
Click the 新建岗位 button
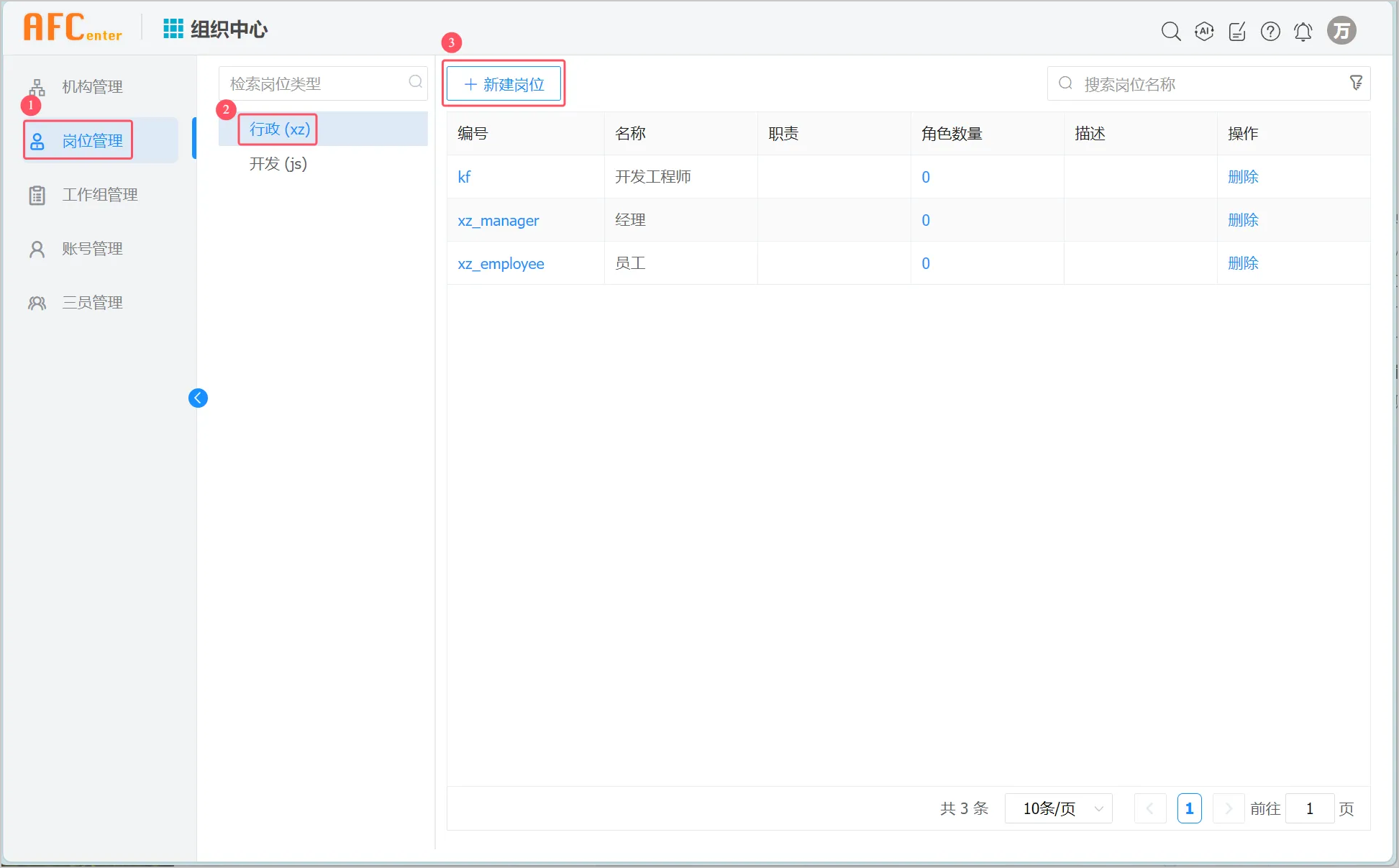[x=503, y=84]
